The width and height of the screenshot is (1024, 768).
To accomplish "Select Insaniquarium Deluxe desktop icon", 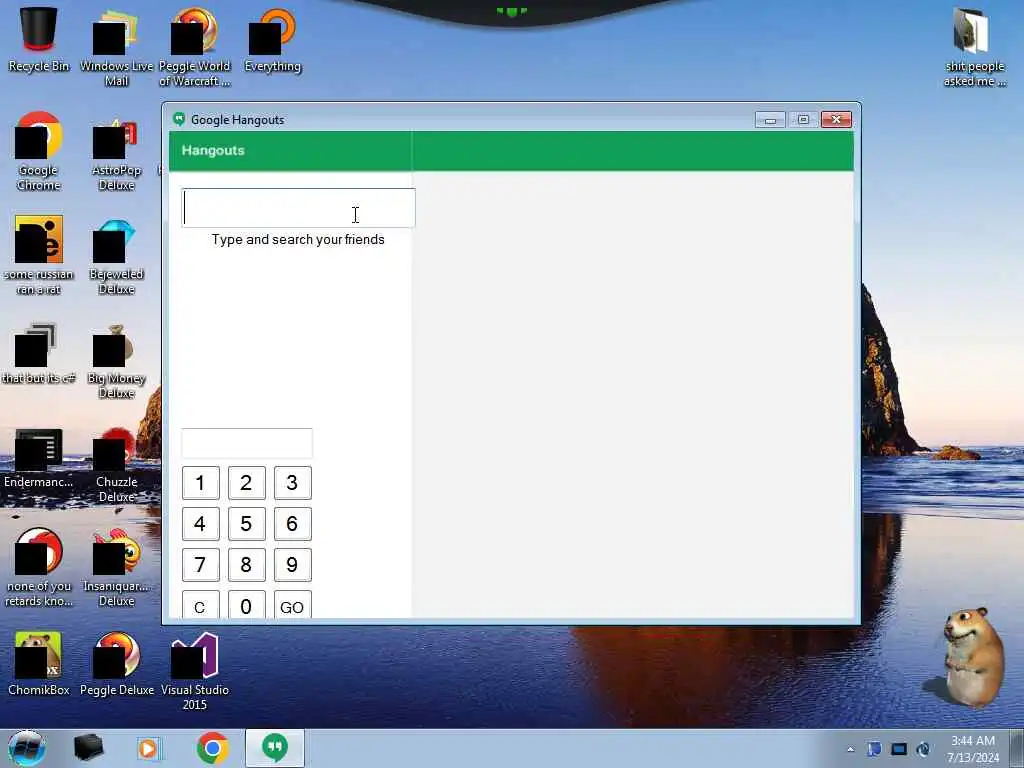I will pyautogui.click(x=116, y=567).
